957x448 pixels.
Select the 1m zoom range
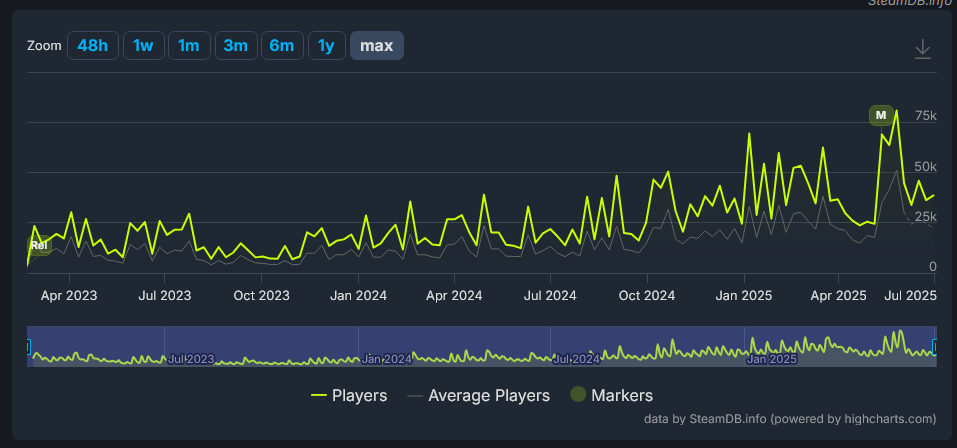point(189,46)
